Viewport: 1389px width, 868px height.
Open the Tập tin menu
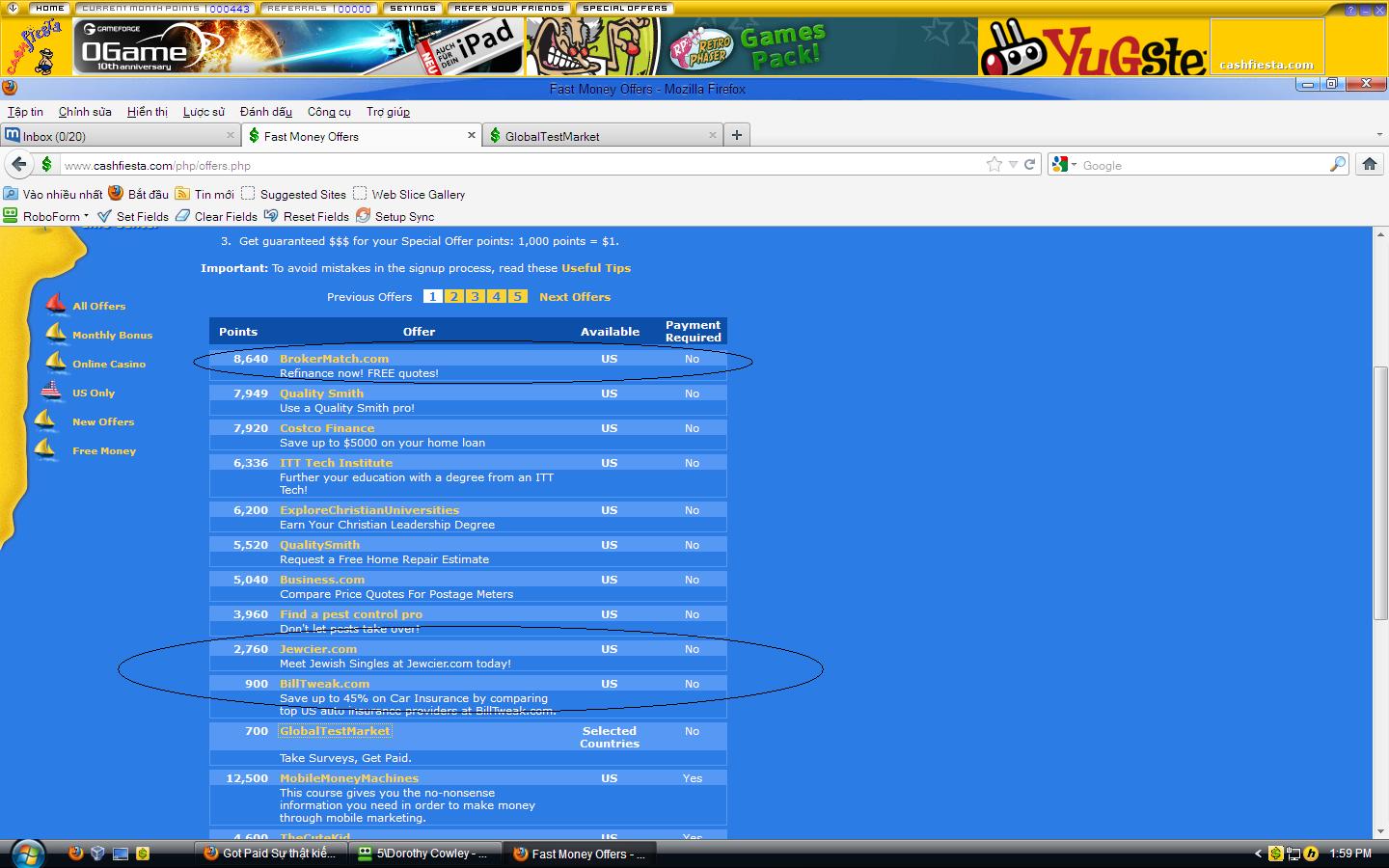[x=25, y=112]
